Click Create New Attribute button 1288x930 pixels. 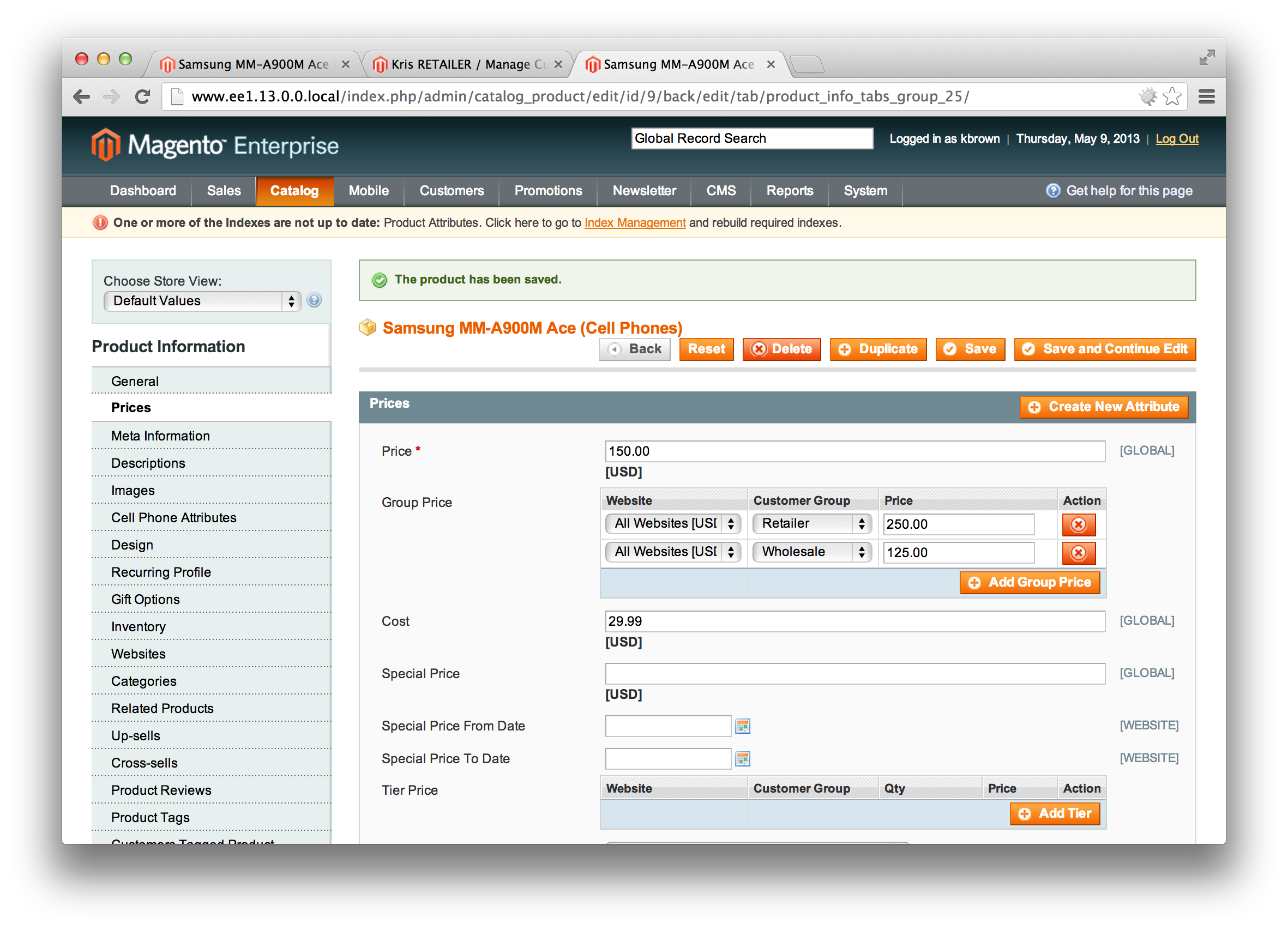(x=1104, y=407)
